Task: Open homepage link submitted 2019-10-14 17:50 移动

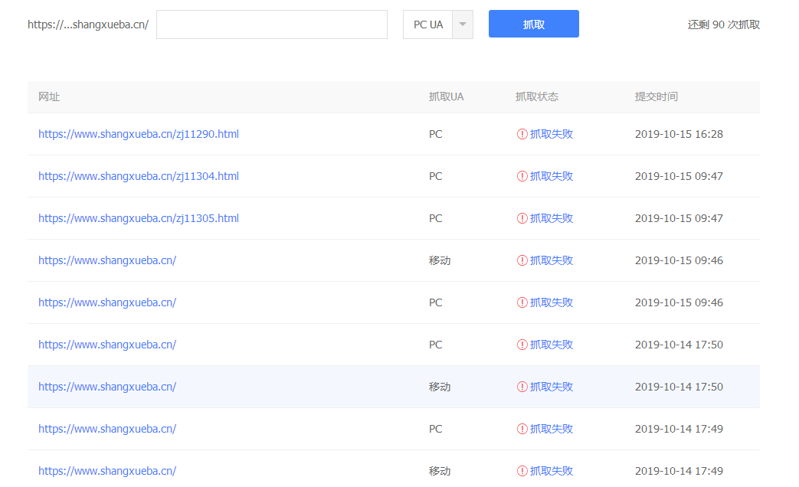Action: coord(108,387)
